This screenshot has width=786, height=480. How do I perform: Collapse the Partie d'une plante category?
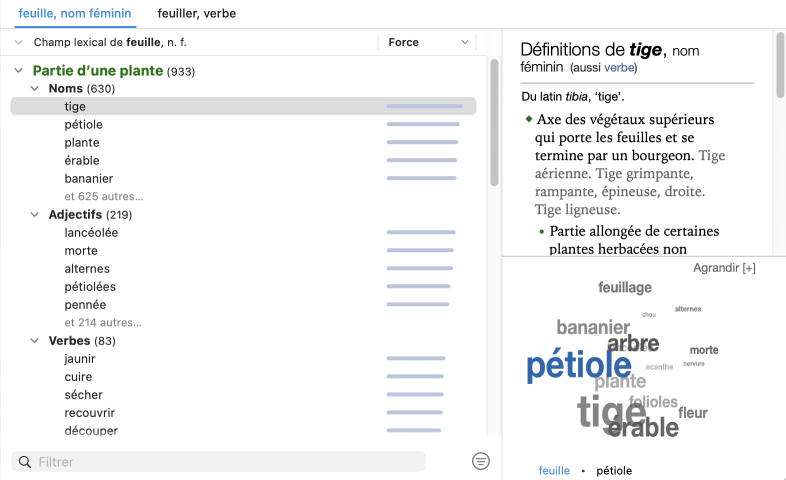click(19, 71)
